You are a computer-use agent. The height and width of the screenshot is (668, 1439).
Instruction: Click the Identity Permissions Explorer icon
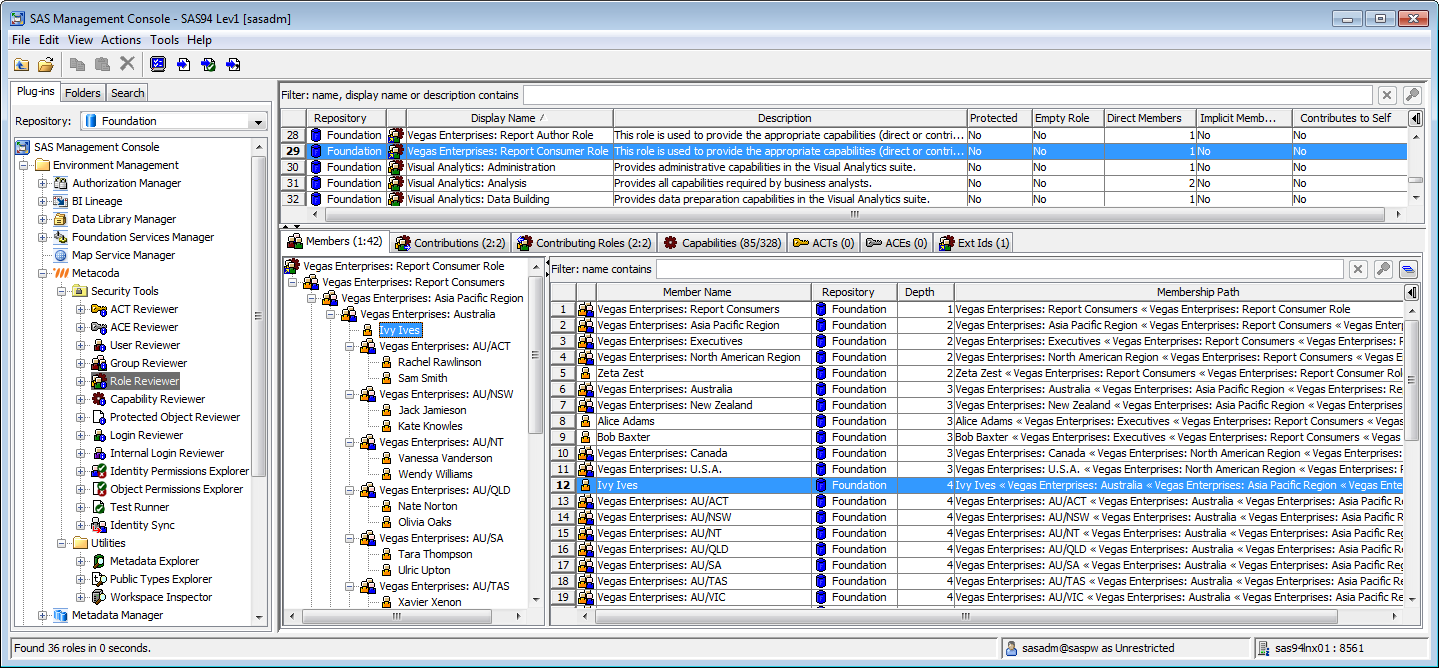[x=99, y=471]
